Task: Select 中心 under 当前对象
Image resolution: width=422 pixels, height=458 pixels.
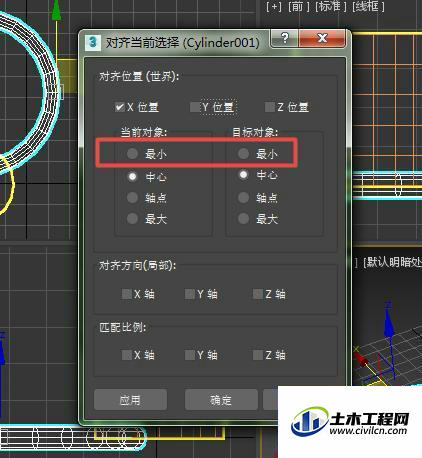Action: tap(132, 176)
